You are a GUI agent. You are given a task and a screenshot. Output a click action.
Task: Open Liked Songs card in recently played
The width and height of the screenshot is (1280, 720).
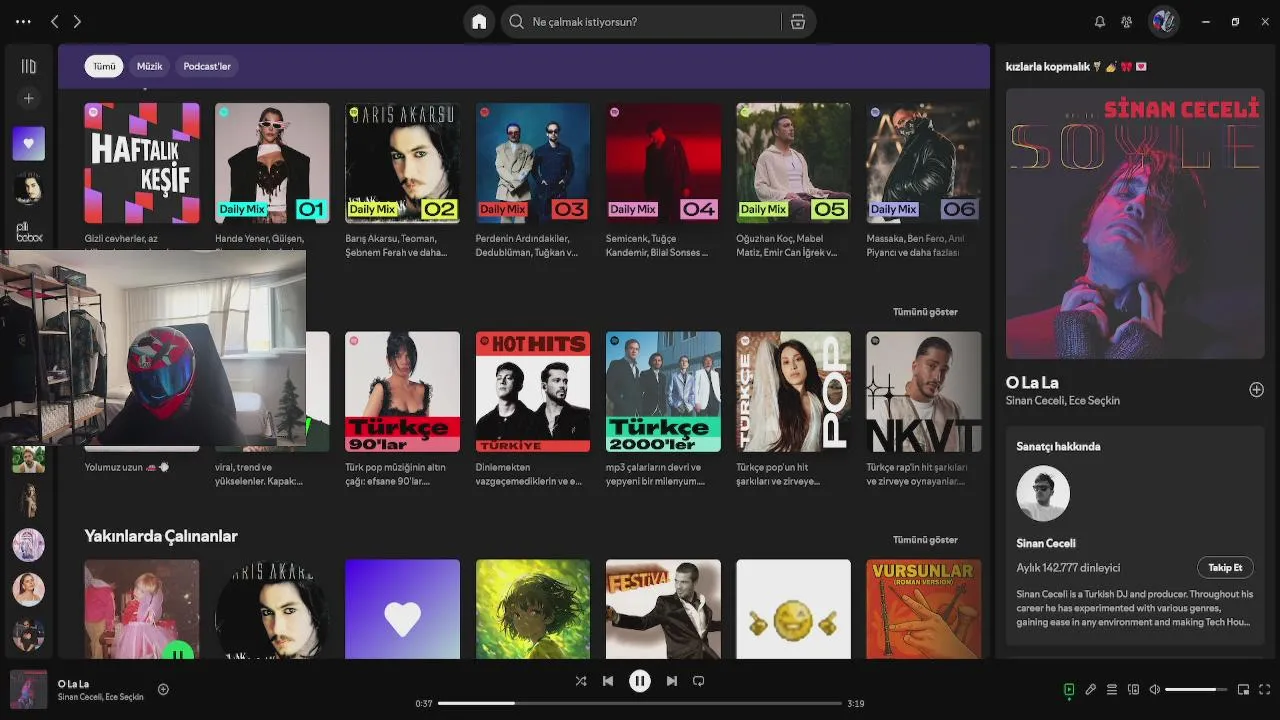403,609
